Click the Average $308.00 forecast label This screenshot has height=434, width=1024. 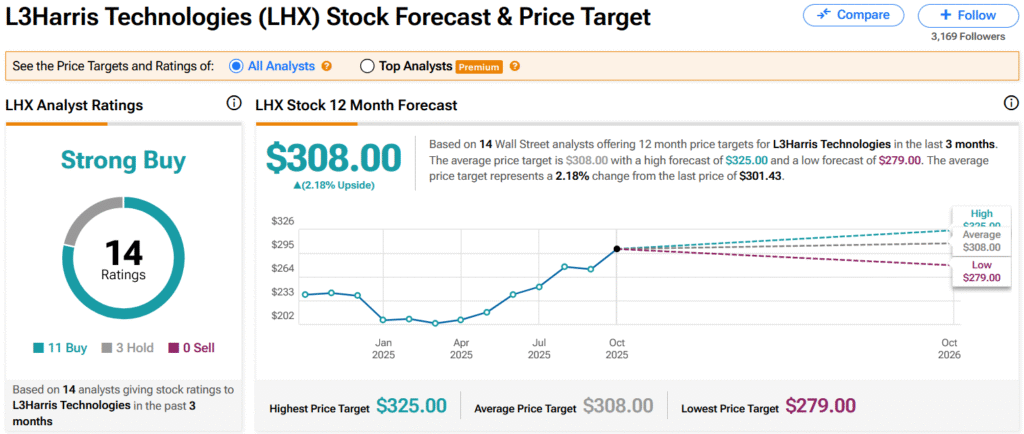(x=980, y=240)
